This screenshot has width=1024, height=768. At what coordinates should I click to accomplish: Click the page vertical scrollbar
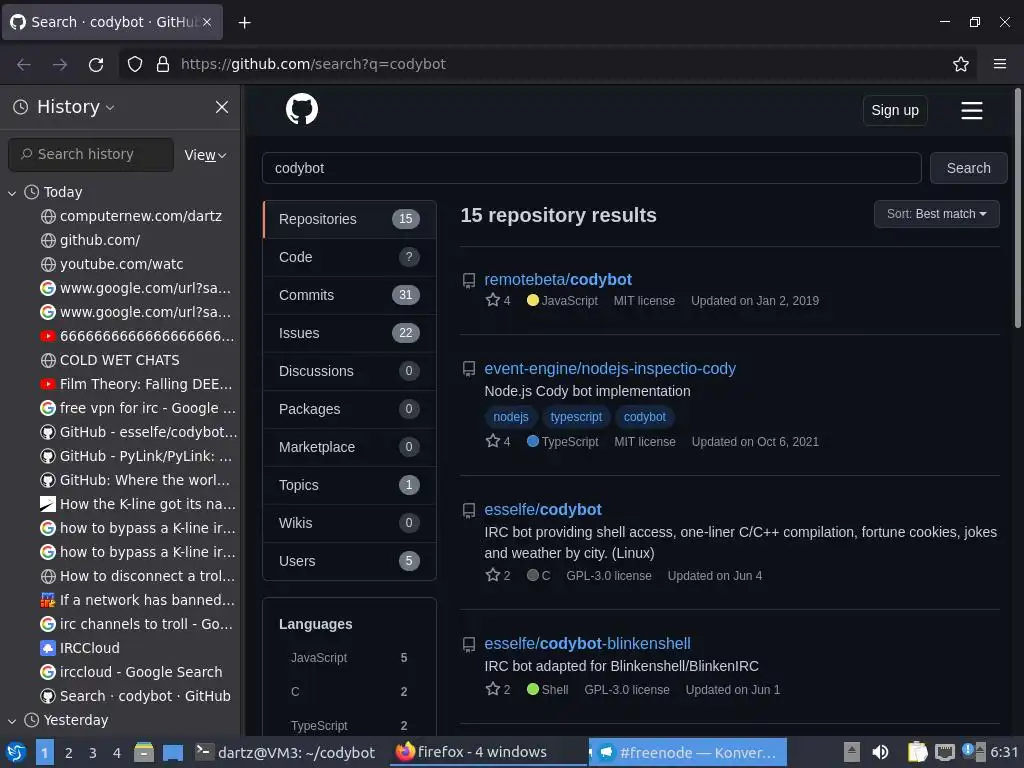(x=1017, y=208)
